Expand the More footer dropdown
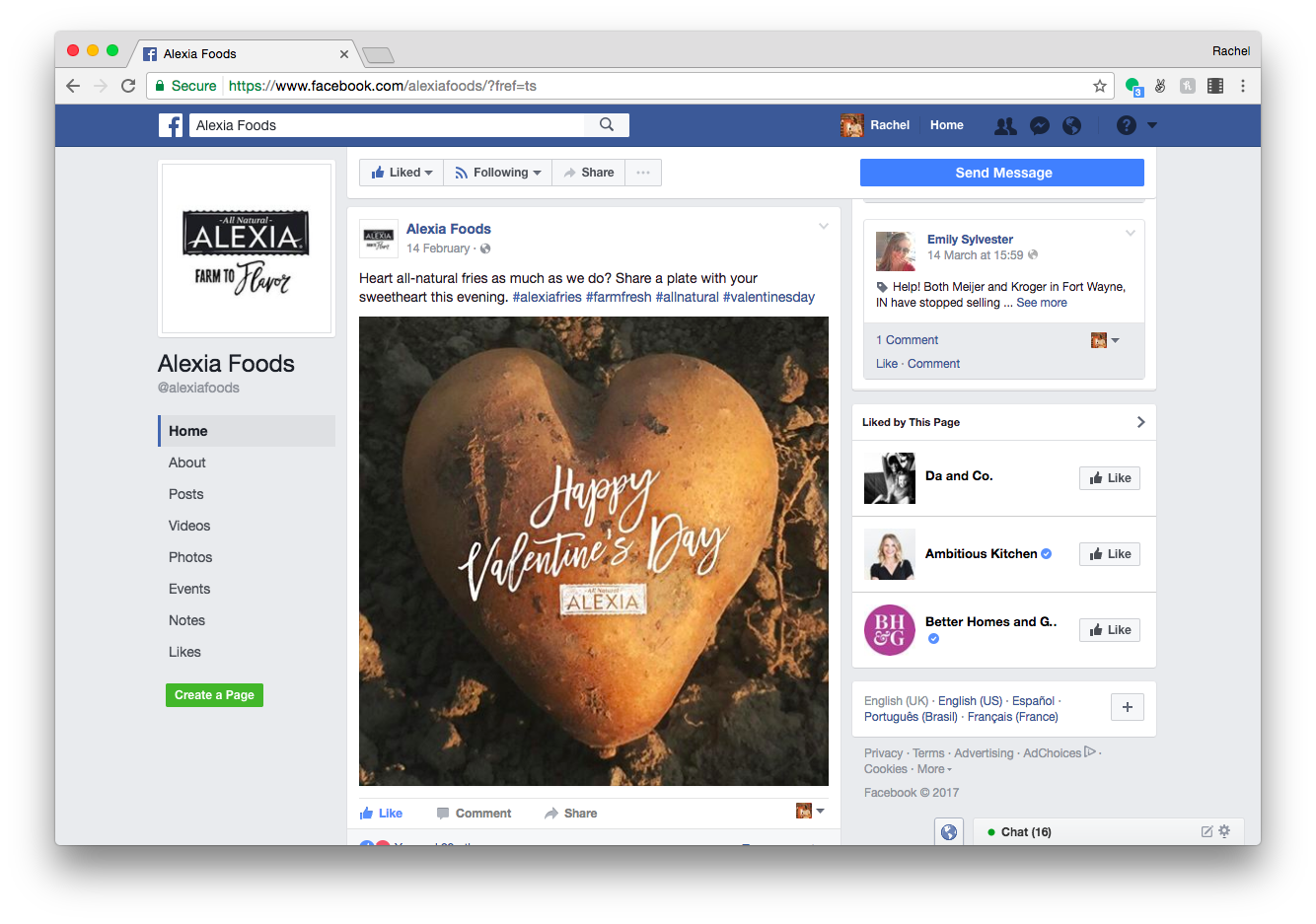 [x=934, y=769]
